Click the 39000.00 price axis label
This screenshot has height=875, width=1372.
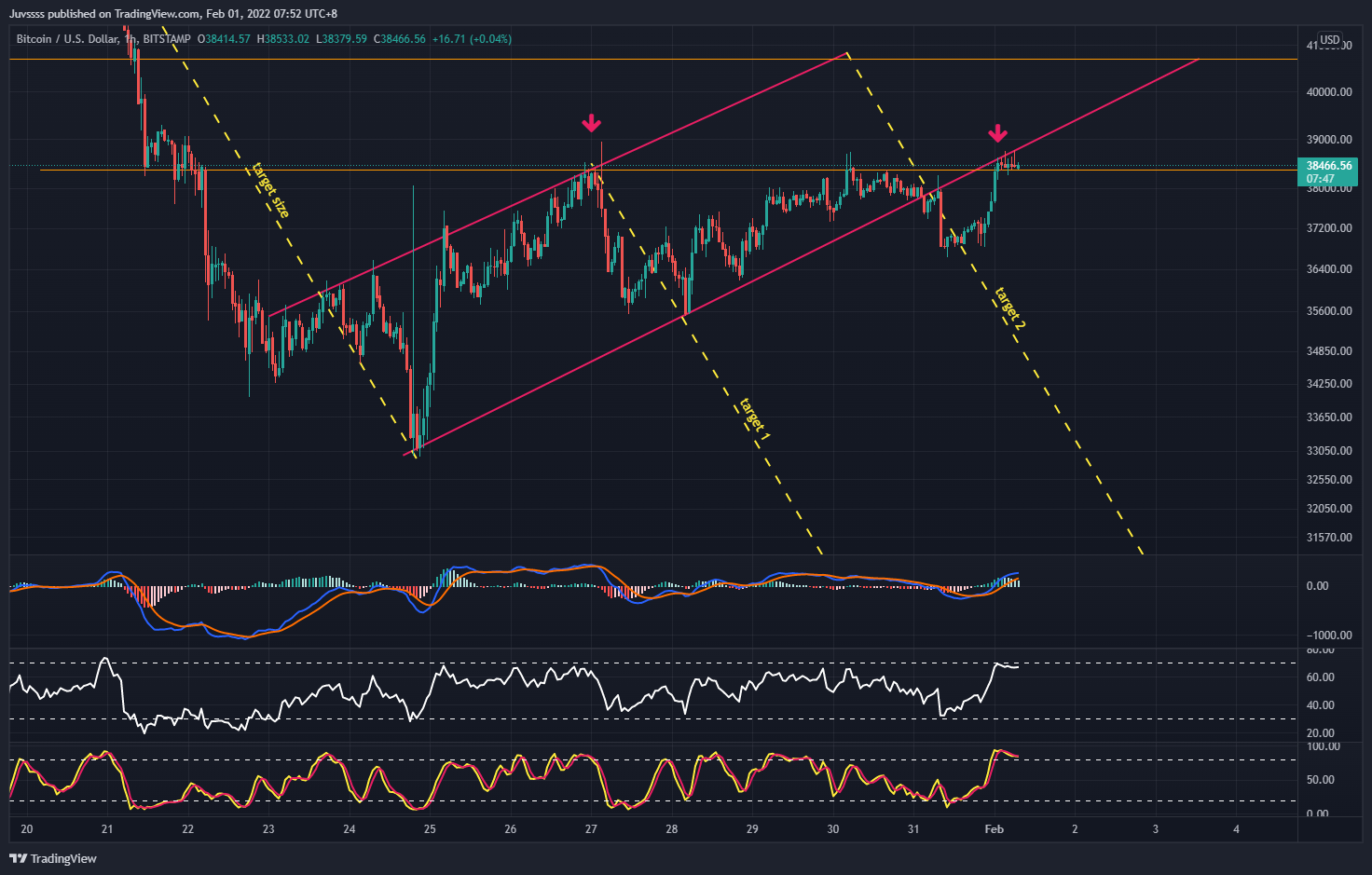1329,140
